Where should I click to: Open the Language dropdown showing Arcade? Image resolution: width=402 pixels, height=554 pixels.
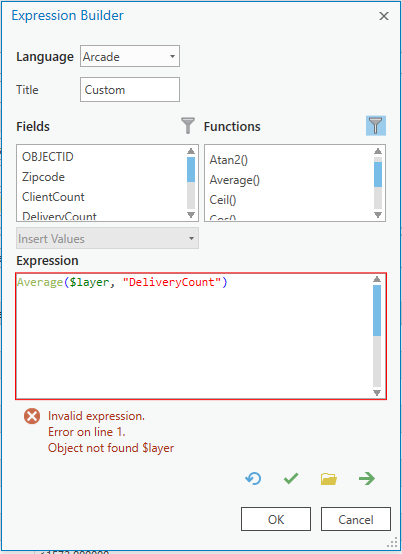click(x=130, y=56)
